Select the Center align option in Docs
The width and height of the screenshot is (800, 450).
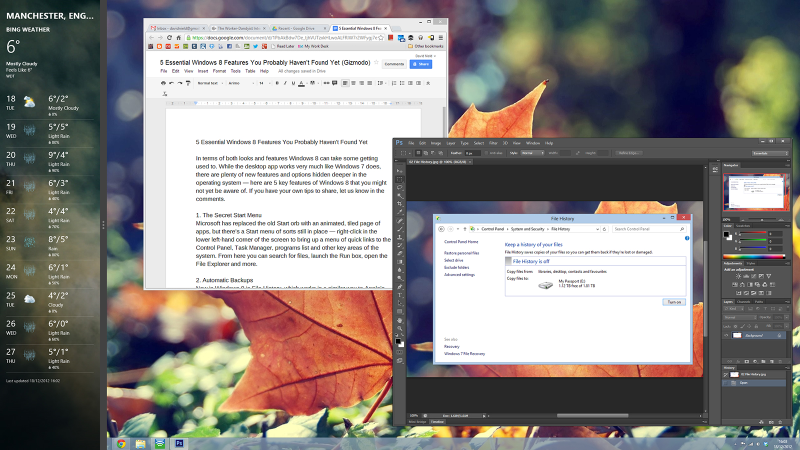click(x=354, y=83)
